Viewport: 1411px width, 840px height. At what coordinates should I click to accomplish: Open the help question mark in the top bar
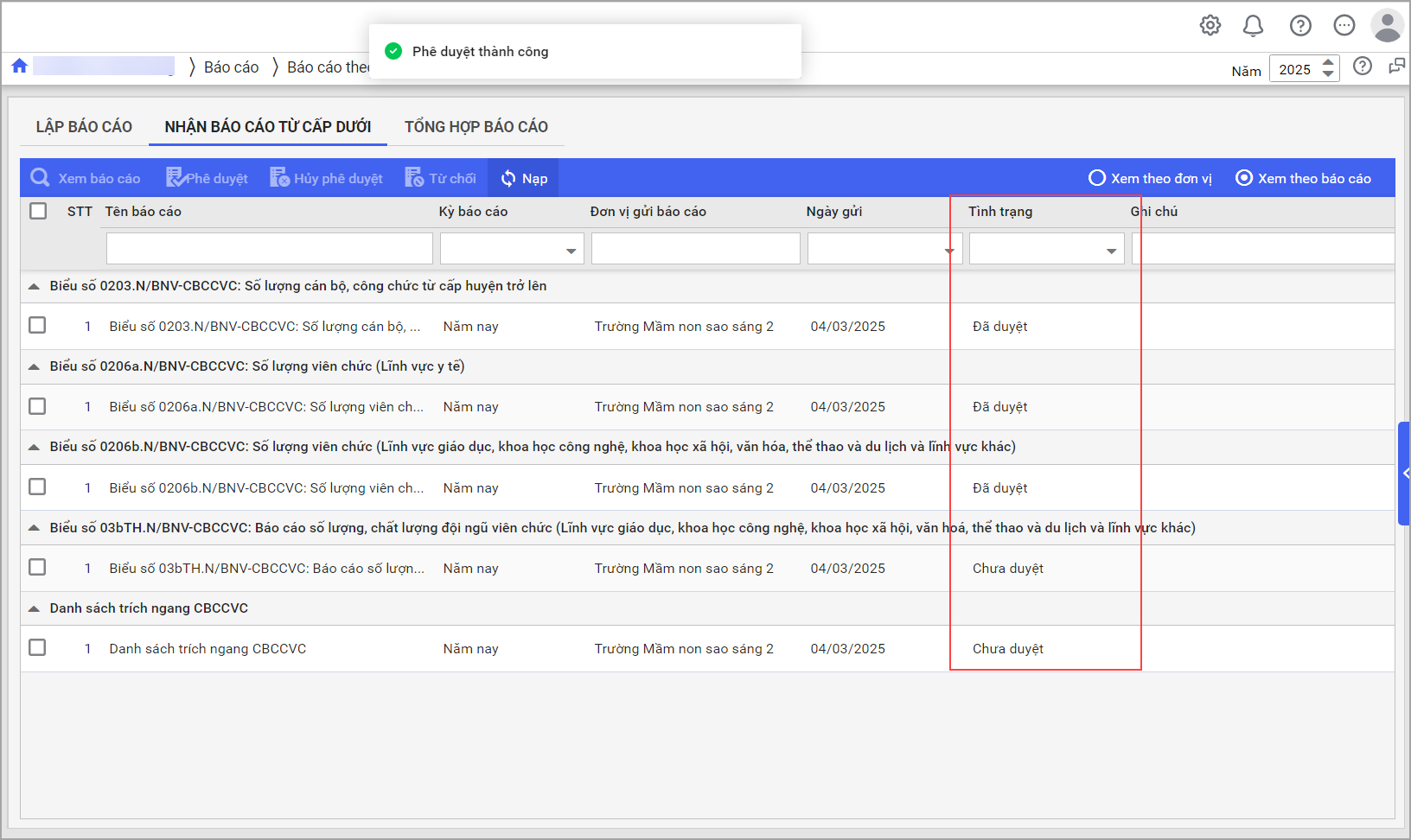(x=1300, y=25)
